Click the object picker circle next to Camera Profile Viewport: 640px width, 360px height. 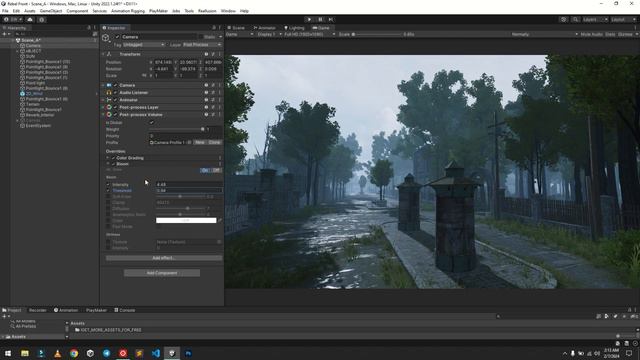pos(189,142)
